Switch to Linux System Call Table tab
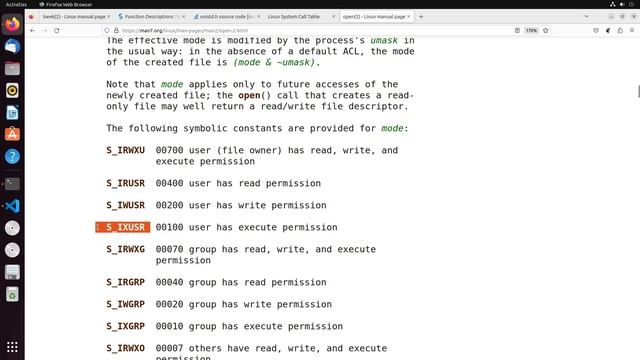The height and width of the screenshot is (360, 640). click(x=293, y=17)
